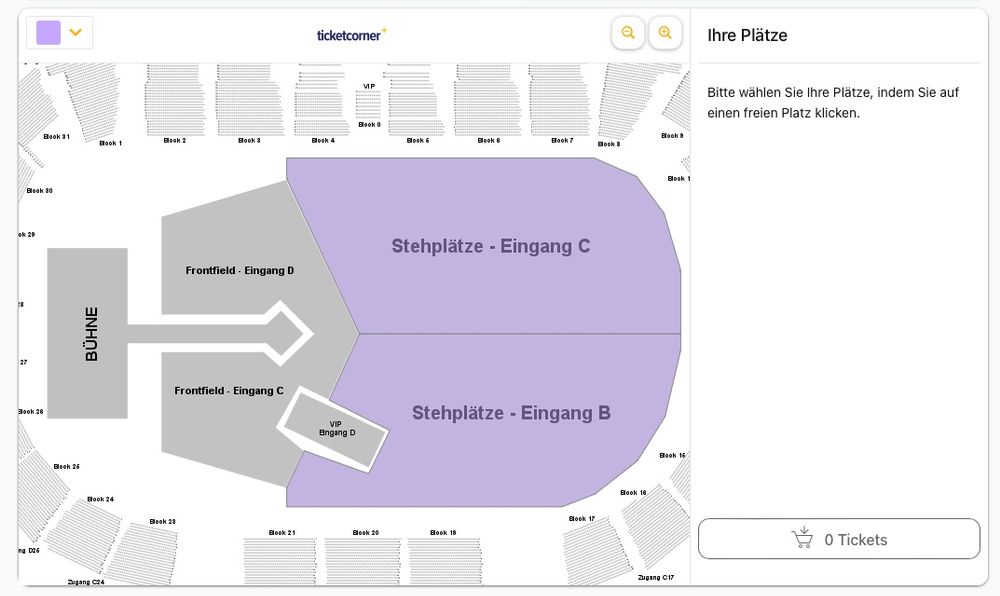Click the Frontfield - Eingang D area
1000x596 pixels.
pos(239,270)
